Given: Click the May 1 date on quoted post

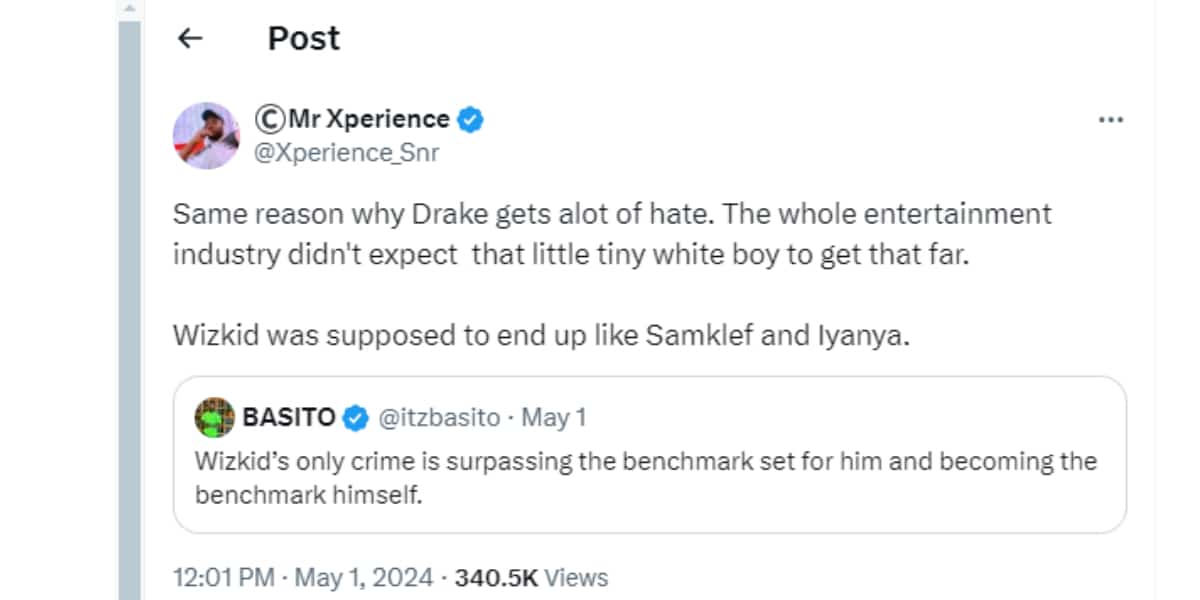Looking at the screenshot, I should [554, 417].
